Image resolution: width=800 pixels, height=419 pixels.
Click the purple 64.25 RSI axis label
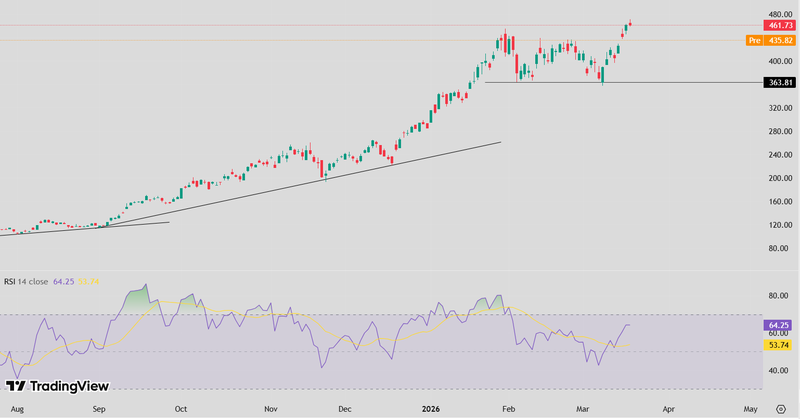779,325
